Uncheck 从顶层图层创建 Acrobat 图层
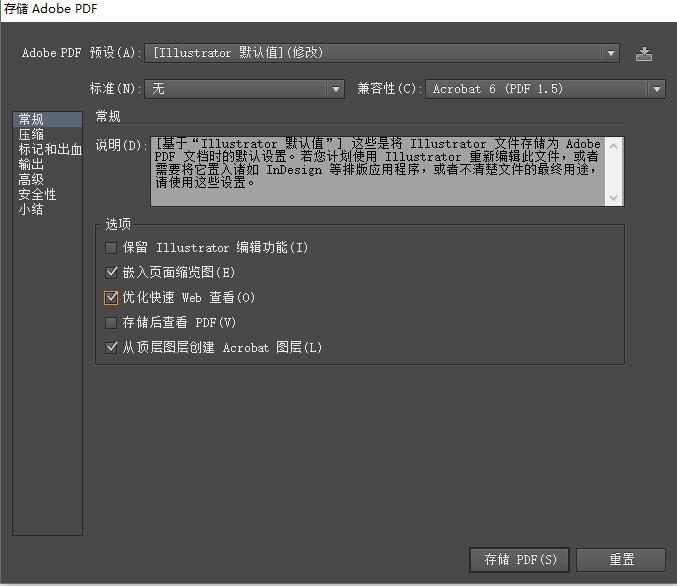The image size is (677, 586). [x=111, y=347]
